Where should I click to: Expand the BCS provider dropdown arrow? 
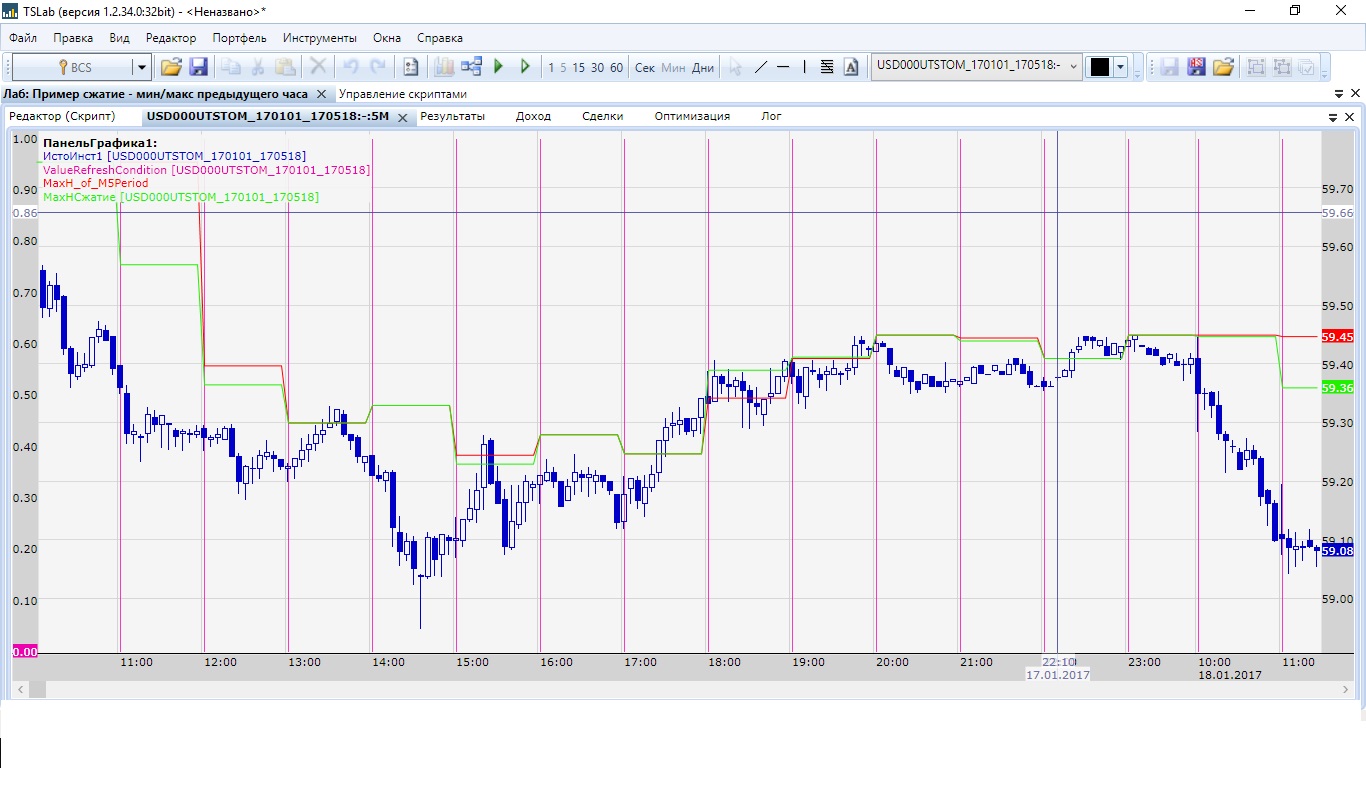[x=142, y=67]
